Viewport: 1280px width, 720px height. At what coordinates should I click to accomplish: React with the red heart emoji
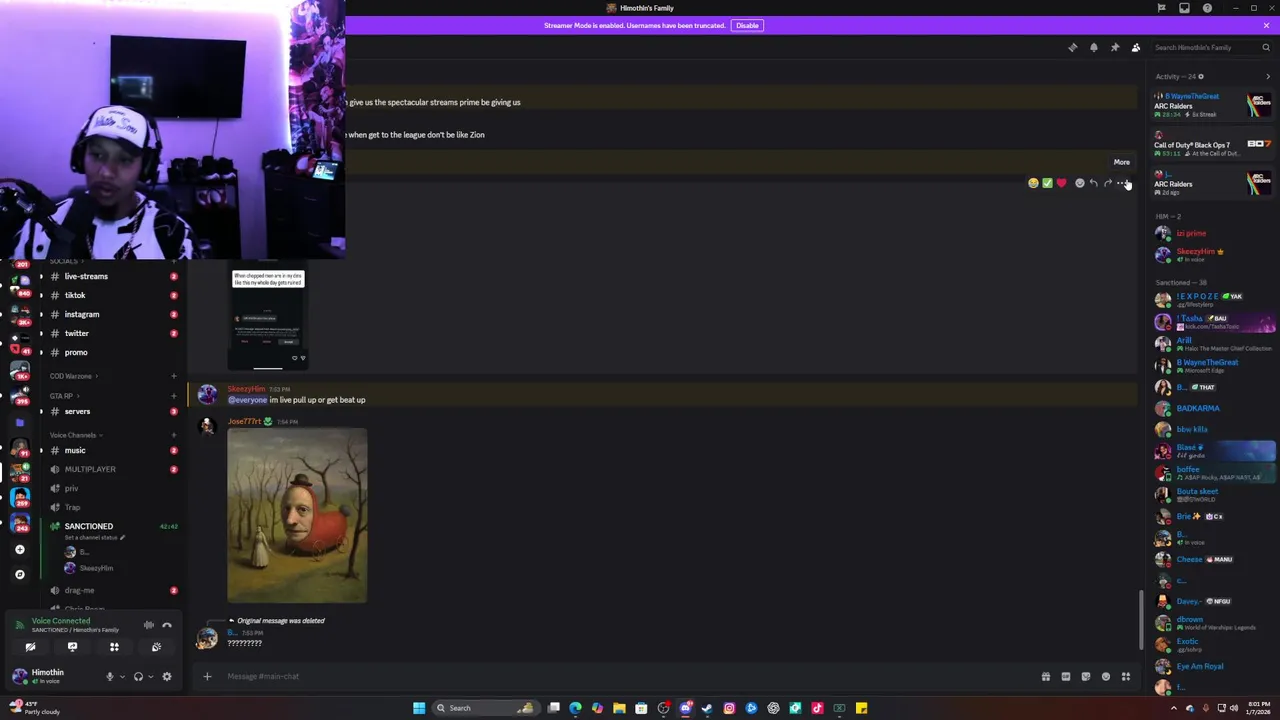click(1061, 183)
